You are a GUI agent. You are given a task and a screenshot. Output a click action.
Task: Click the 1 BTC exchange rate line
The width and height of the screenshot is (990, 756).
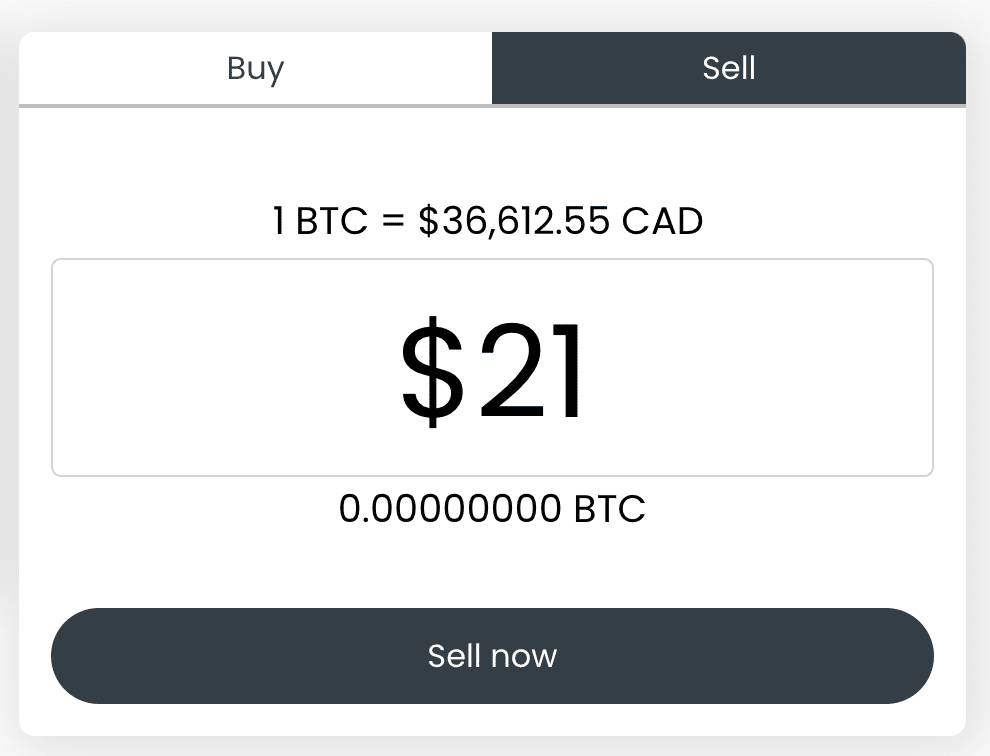coord(488,221)
